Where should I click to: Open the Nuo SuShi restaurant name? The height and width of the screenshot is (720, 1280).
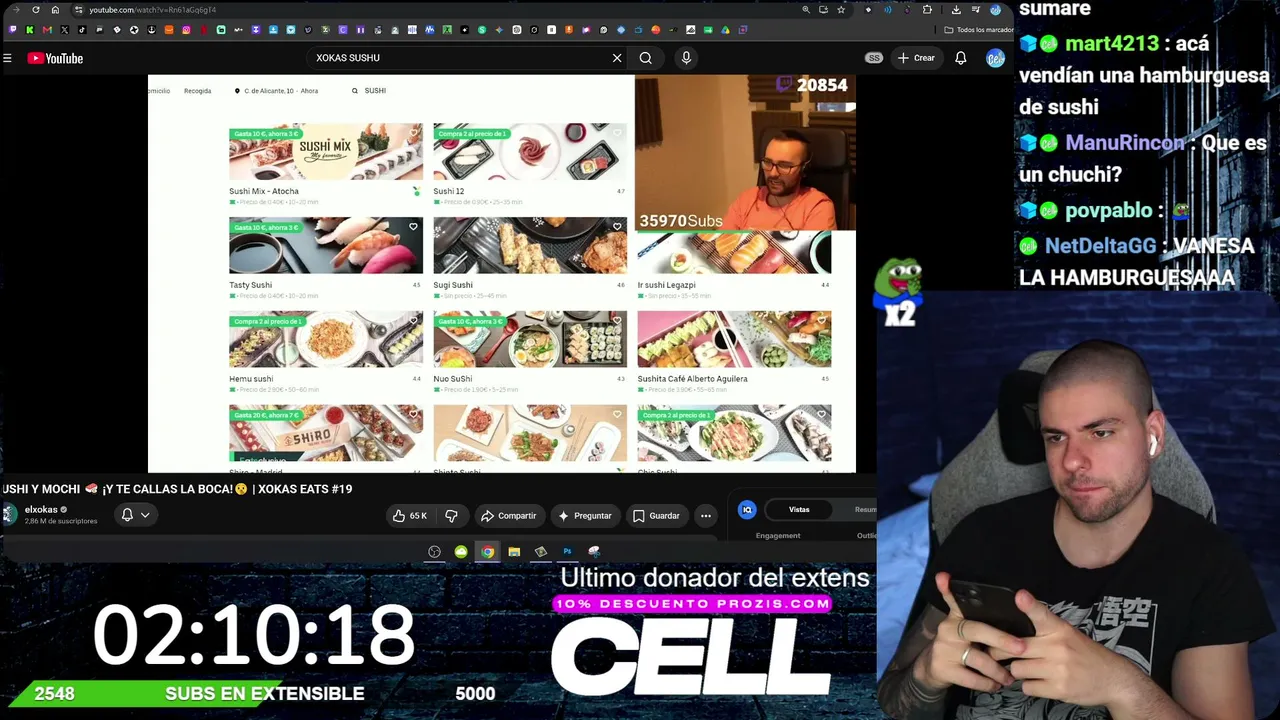[453, 379]
